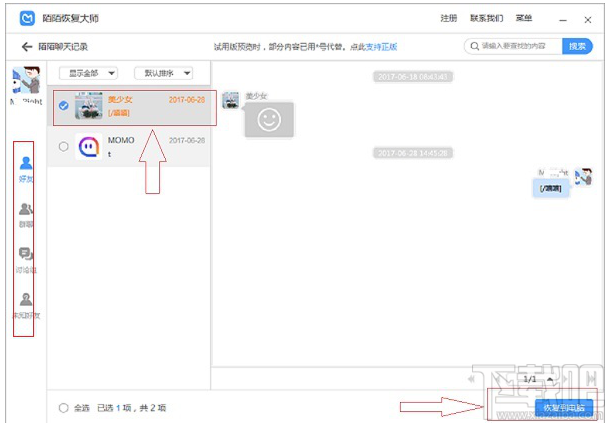Go to the last page of messages
The image size is (612, 425).
pyautogui.click(x=592, y=379)
